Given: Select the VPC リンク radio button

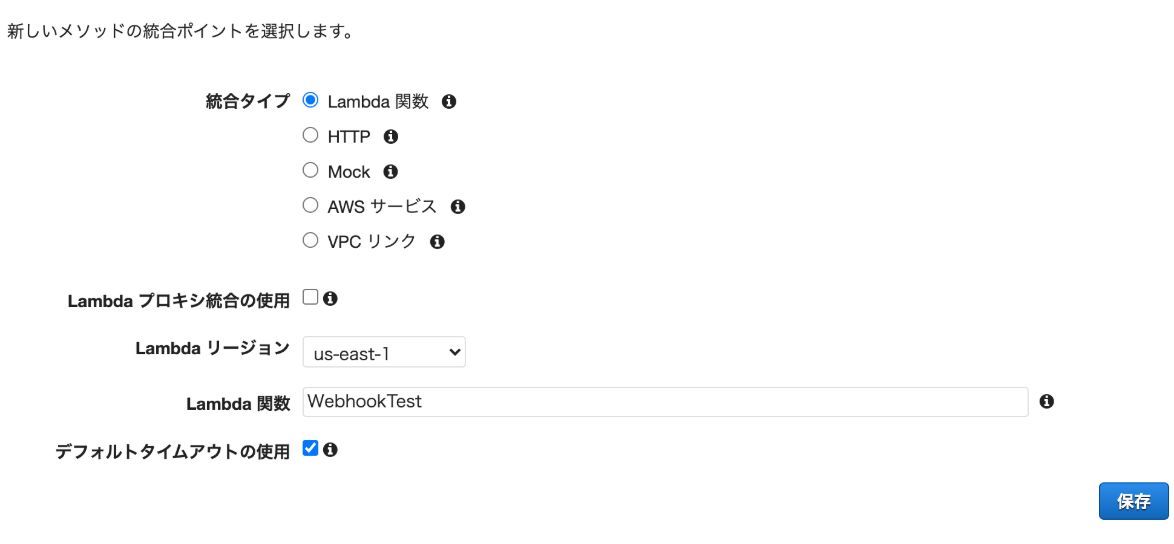Looking at the screenshot, I should click(310, 240).
